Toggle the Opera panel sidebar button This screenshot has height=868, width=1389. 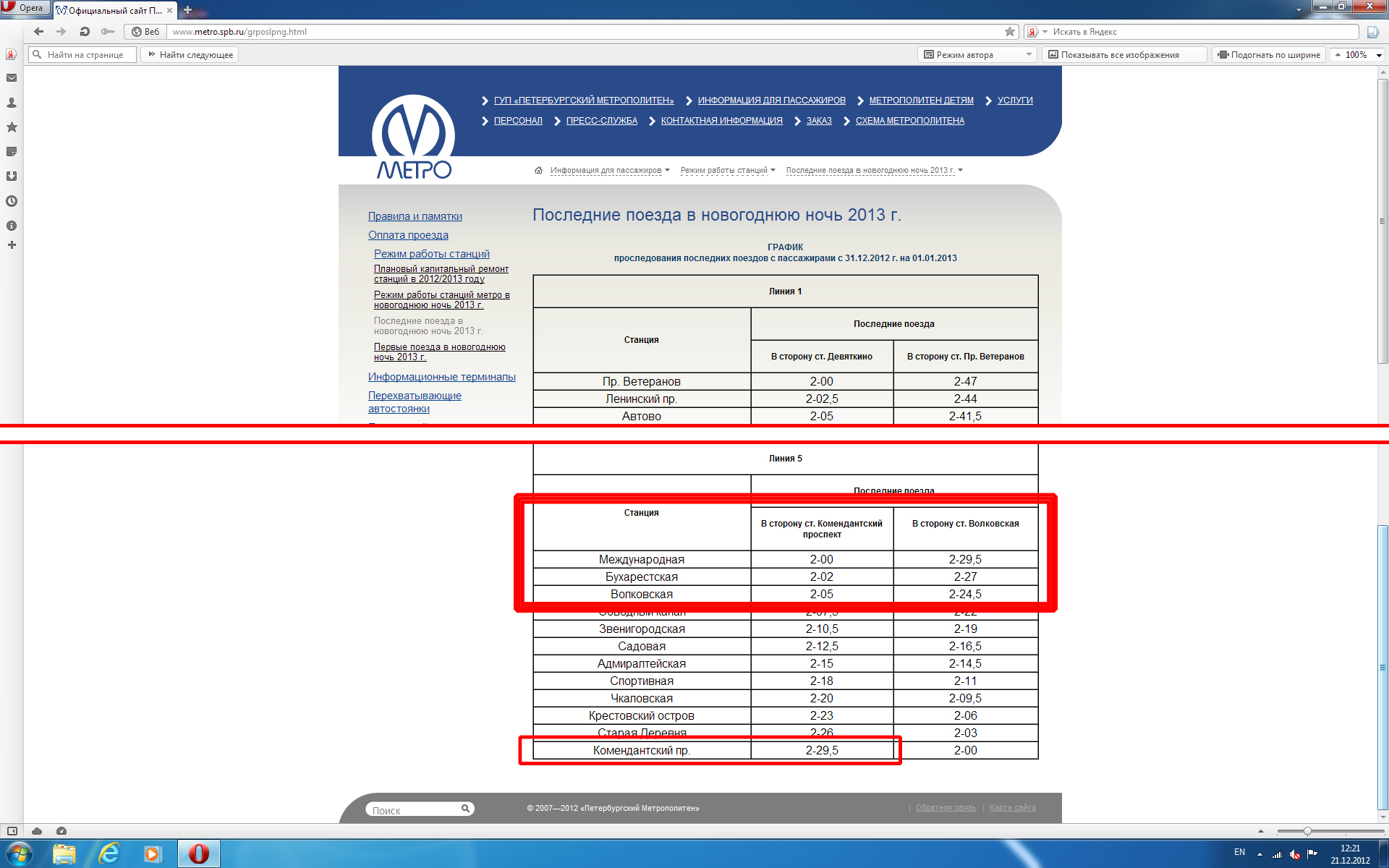pyautogui.click(x=12, y=831)
